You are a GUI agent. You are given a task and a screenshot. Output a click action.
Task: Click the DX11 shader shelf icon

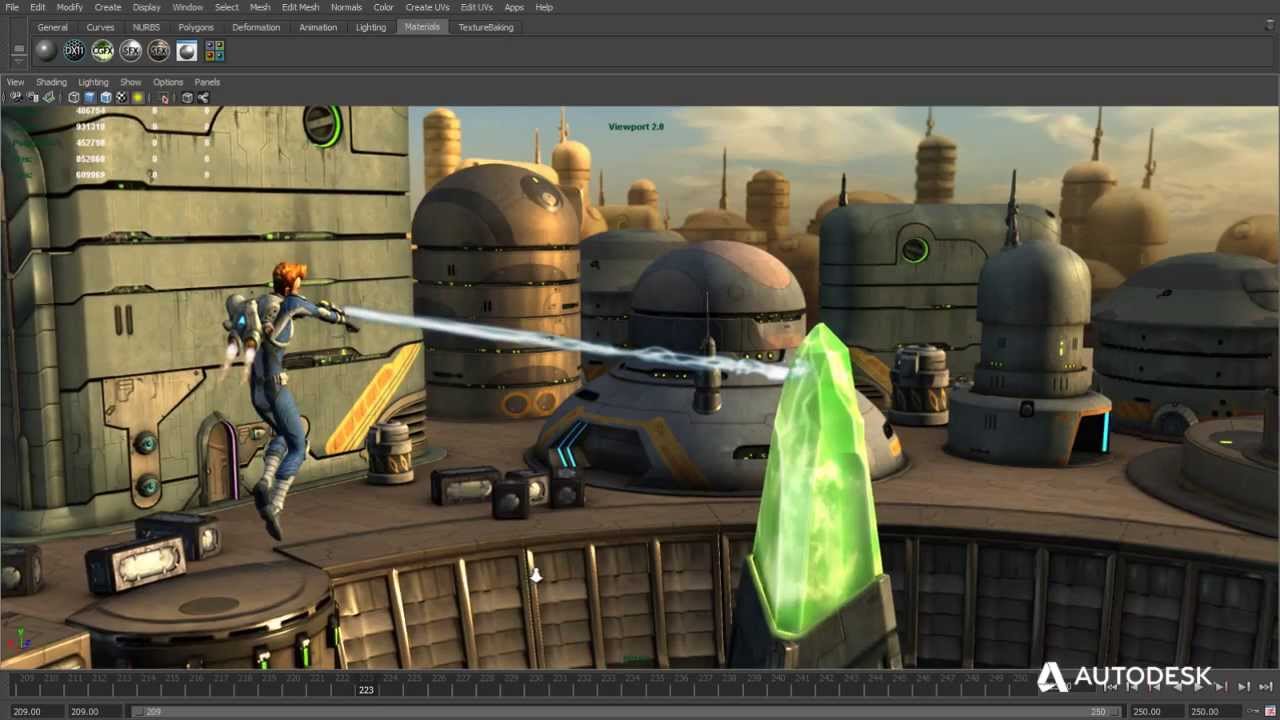(x=74, y=50)
